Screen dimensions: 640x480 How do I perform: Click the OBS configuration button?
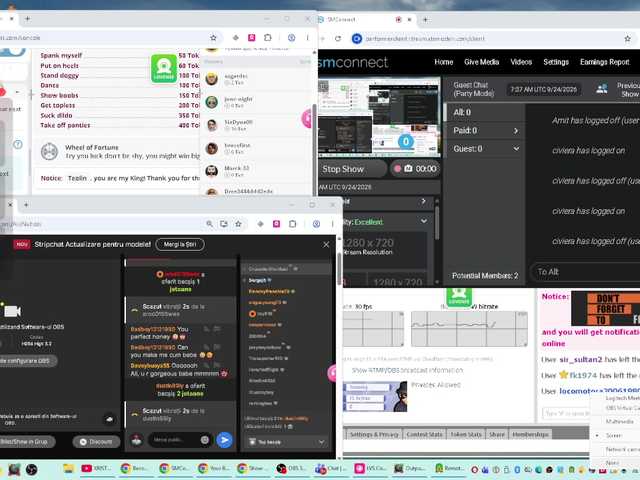click(27, 361)
